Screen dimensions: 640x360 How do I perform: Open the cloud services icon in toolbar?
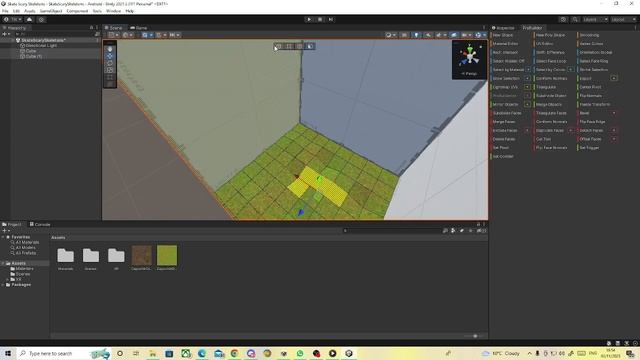(x=29, y=19)
